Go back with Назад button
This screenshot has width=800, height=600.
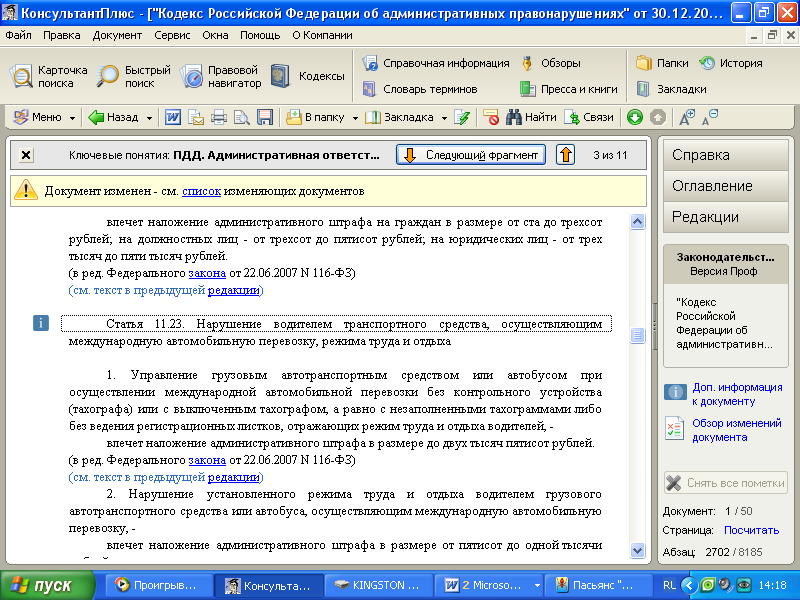click(113, 117)
